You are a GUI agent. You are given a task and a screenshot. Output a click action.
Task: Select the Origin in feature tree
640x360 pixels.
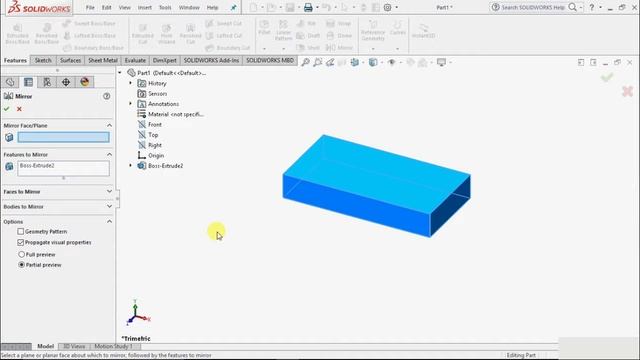click(x=156, y=156)
